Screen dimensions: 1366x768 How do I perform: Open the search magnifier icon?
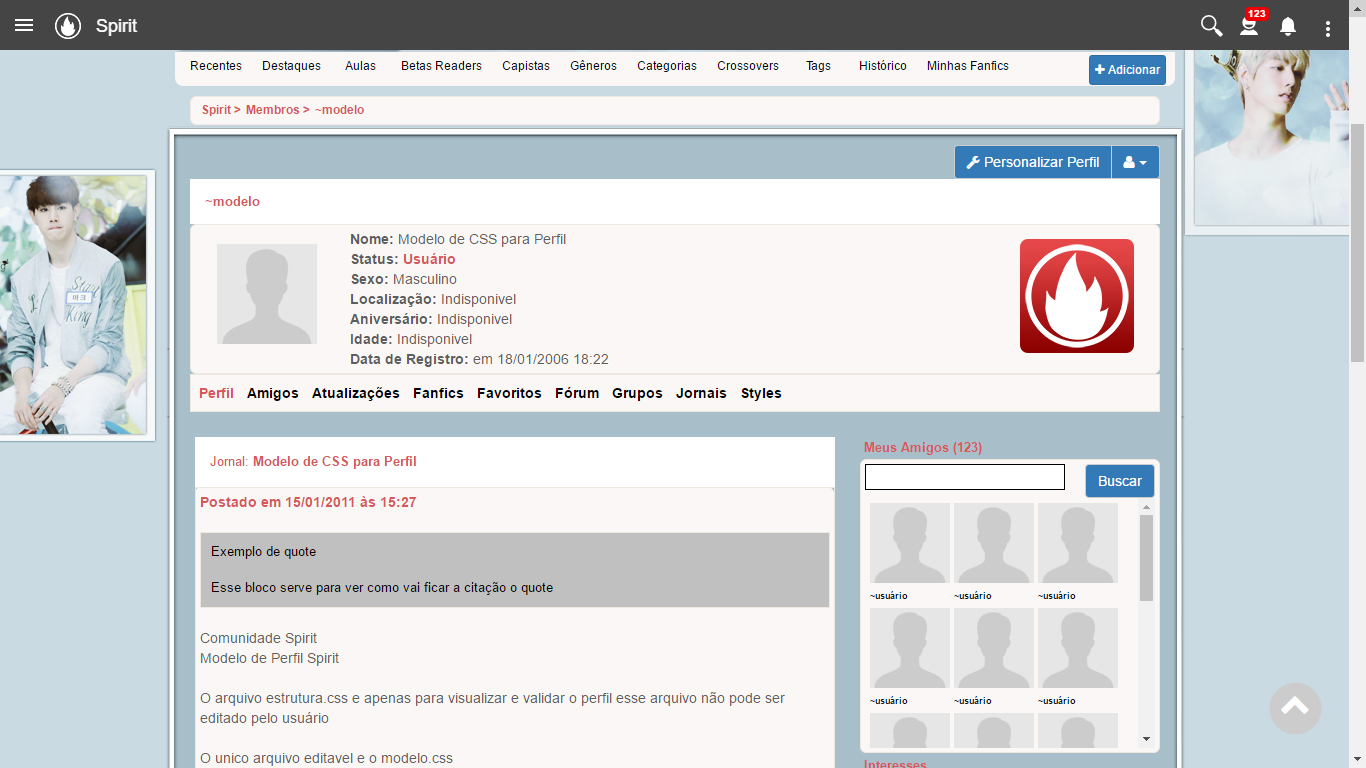(x=1211, y=26)
